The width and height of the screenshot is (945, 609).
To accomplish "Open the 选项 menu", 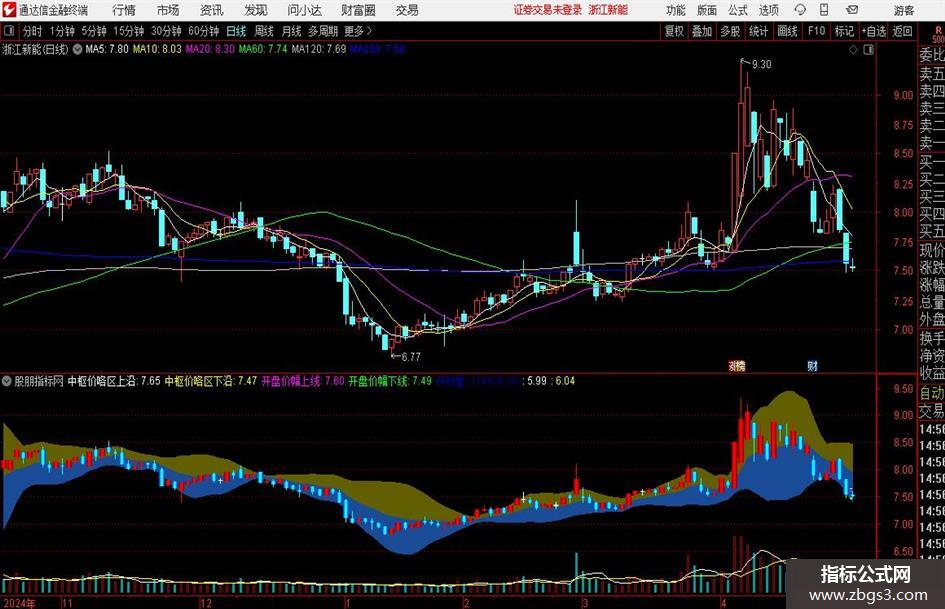I will [x=769, y=10].
